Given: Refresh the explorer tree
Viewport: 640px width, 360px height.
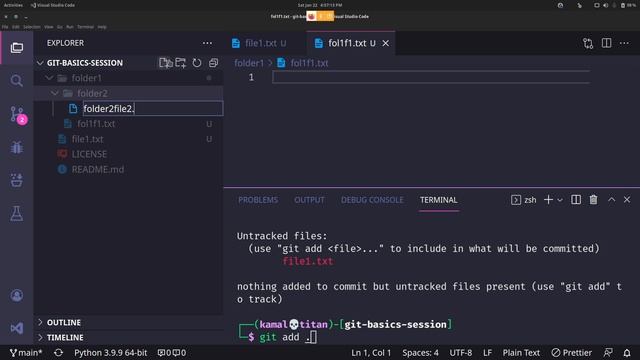Looking at the screenshot, I should pos(197,63).
